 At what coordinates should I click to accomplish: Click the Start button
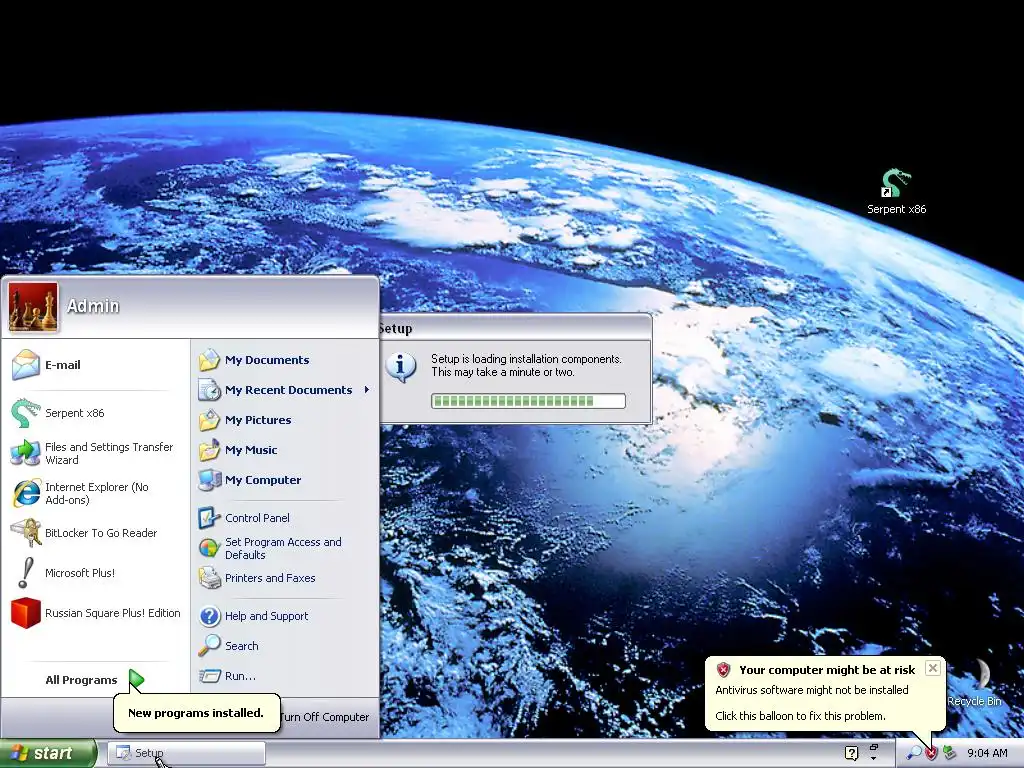click(x=48, y=754)
